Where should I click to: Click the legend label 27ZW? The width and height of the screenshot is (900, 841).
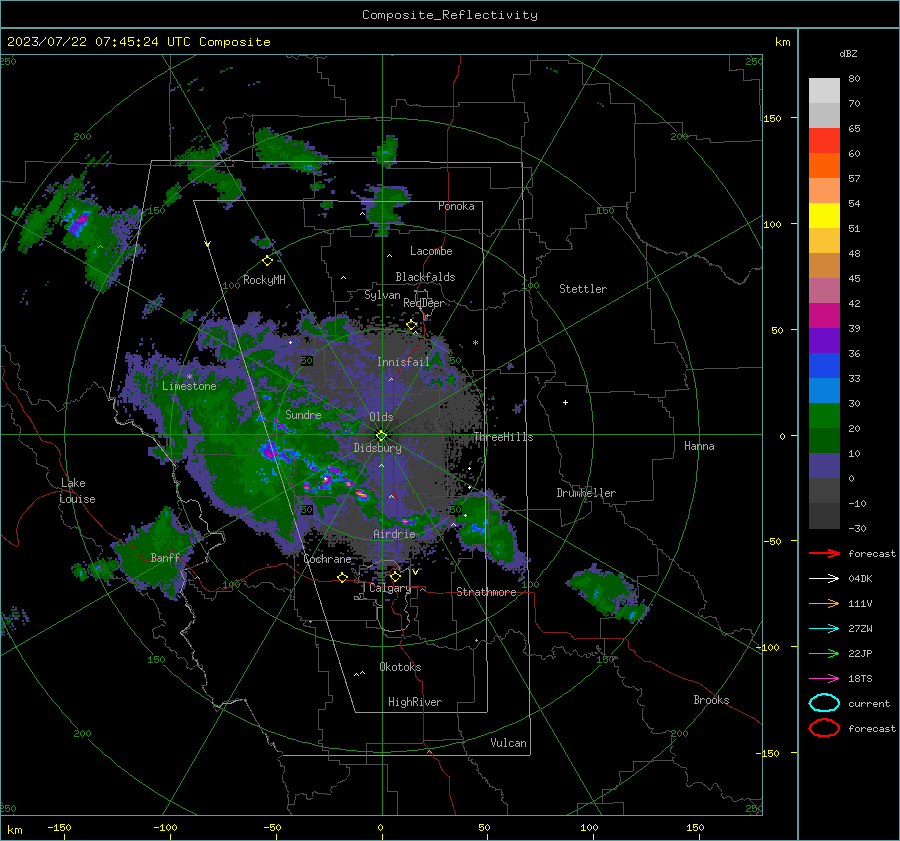[860, 629]
